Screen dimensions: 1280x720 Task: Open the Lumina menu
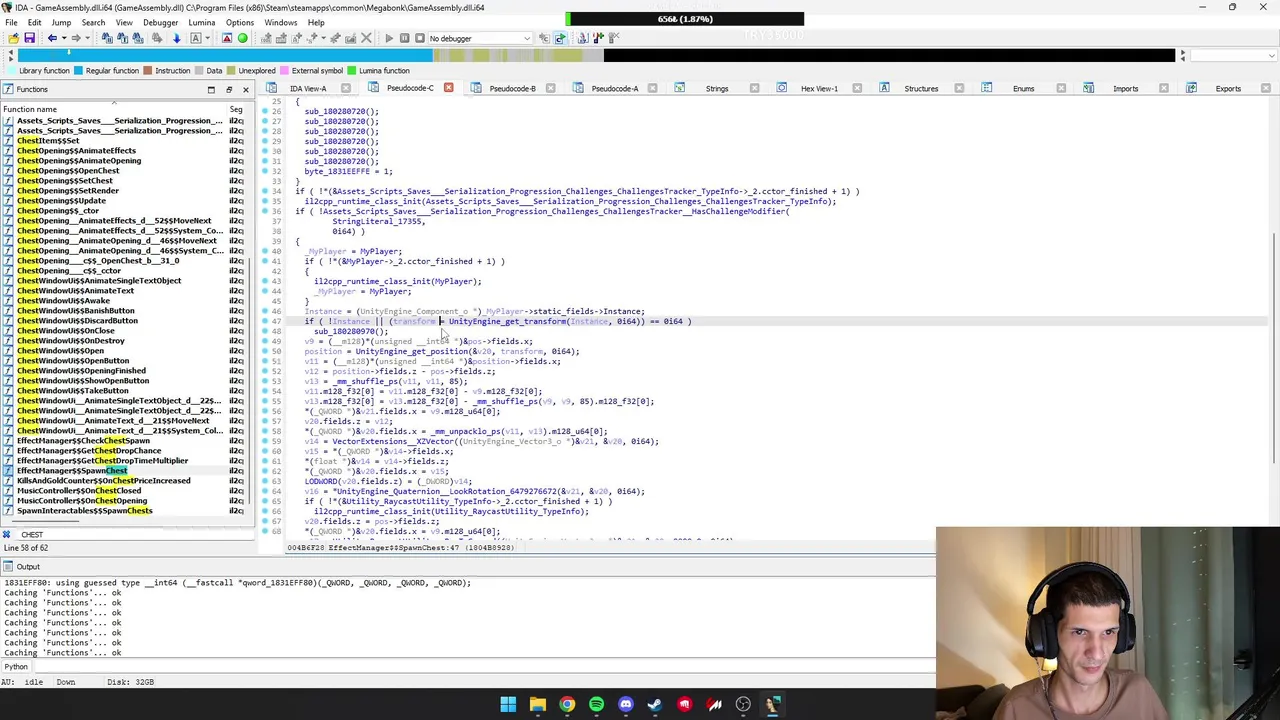point(201,22)
